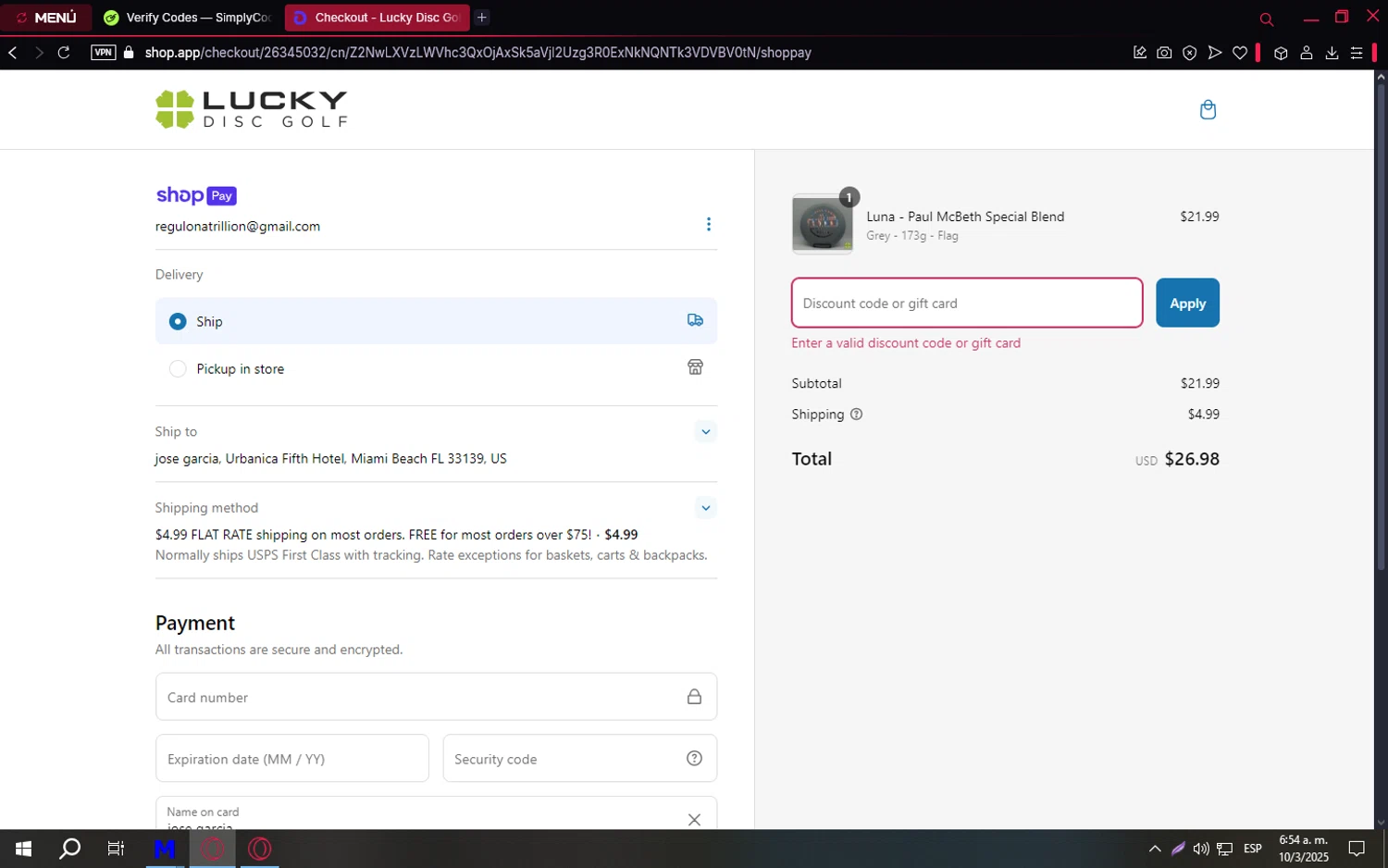Screen dimensions: 1388x868
Task: Open Windows taskbar search
Action: (69, 849)
